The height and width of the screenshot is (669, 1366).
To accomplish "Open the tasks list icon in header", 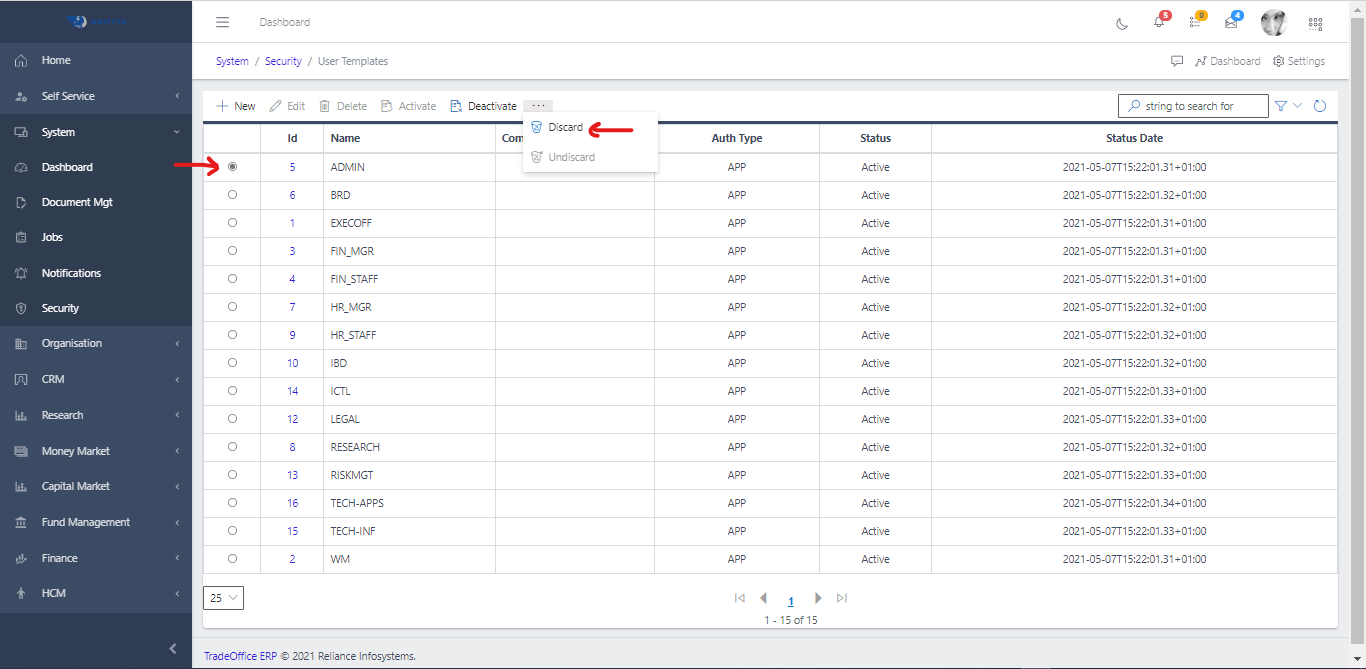I will click(x=1195, y=23).
